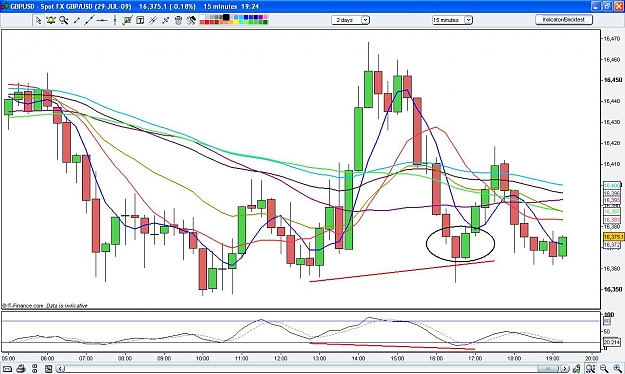Click the red 16,383 moving average label
This screenshot has height=374, width=625.
tap(612, 220)
